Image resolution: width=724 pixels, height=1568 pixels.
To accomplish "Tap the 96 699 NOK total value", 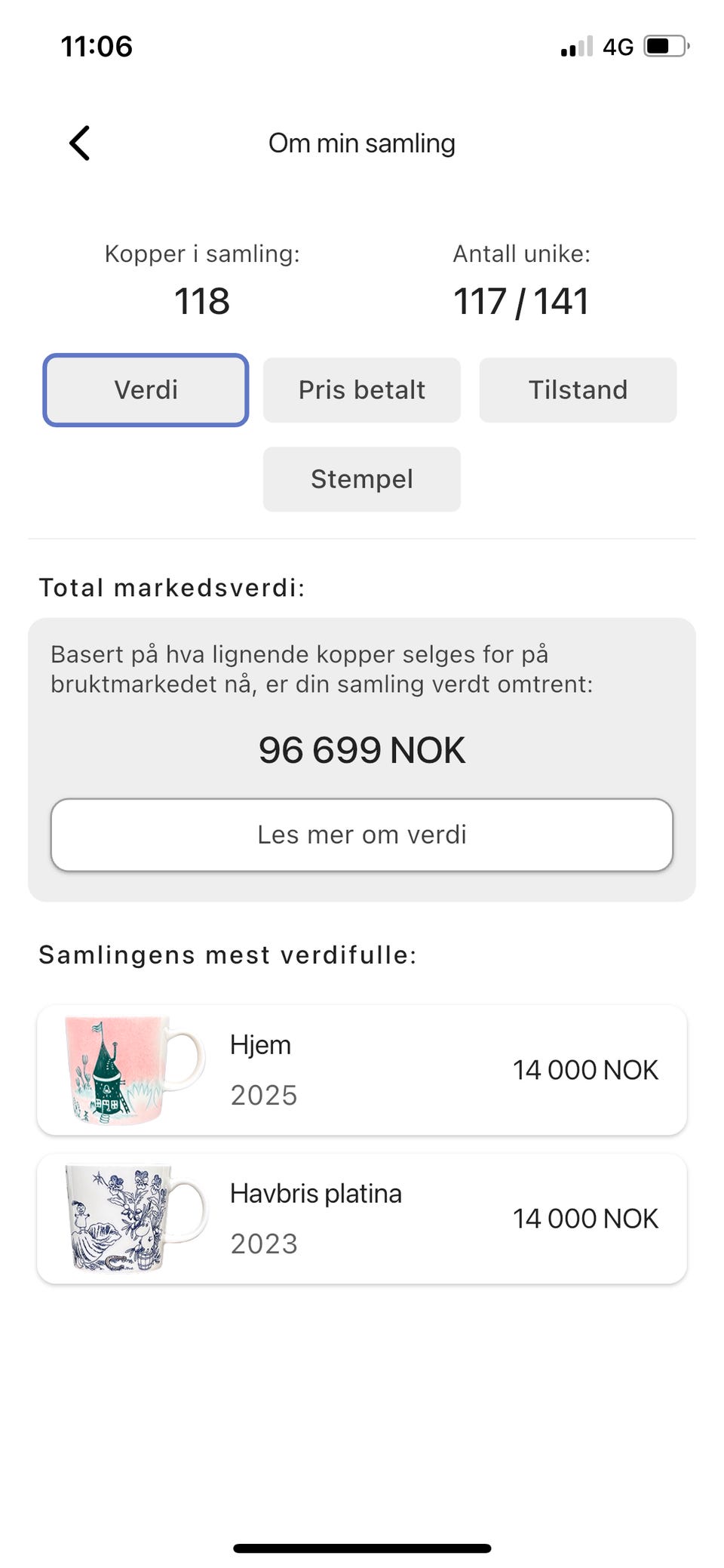I will [x=362, y=750].
